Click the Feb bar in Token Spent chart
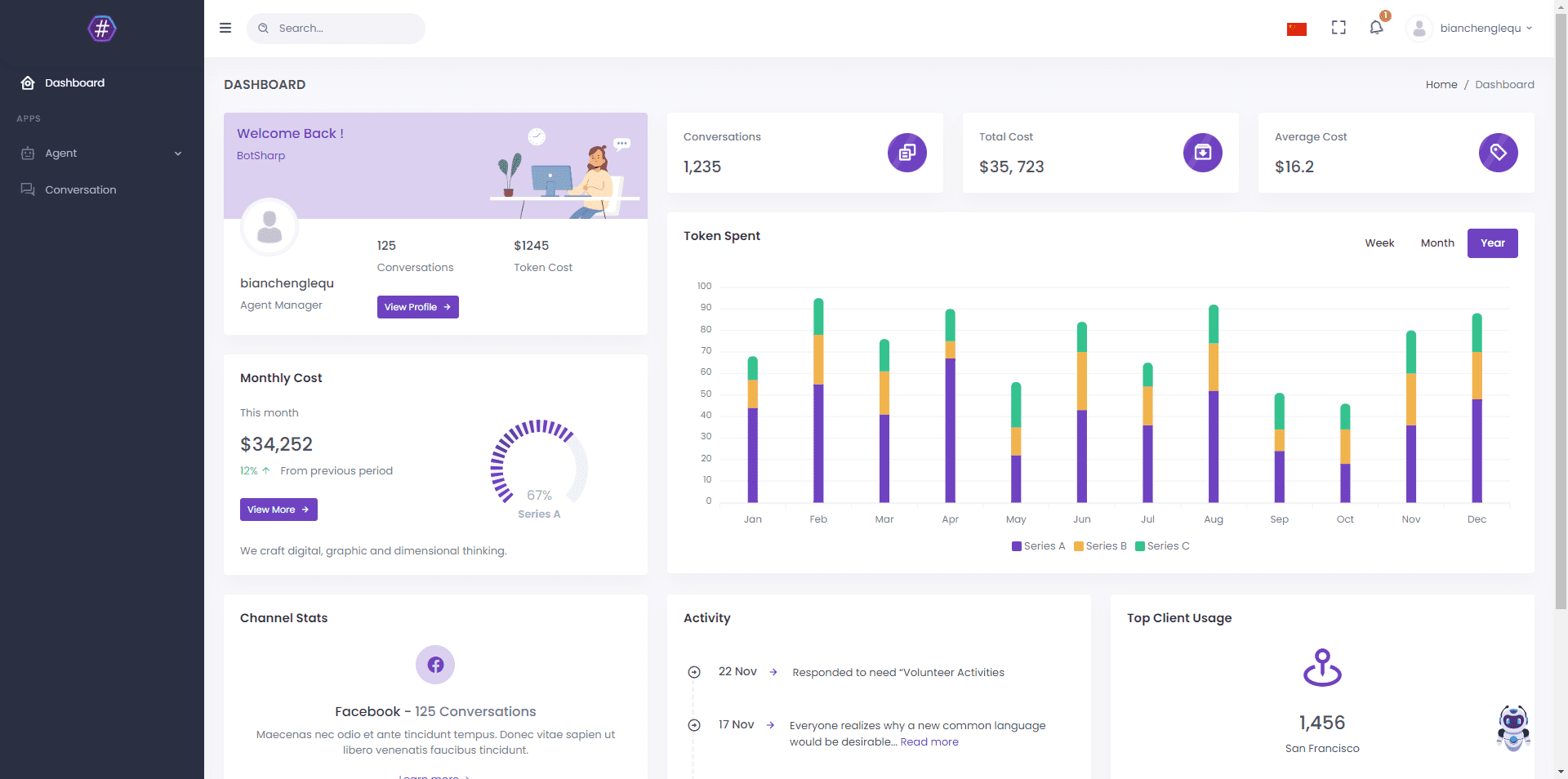Viewport: 1568px width, 779px height. click(x=818, y=400)
